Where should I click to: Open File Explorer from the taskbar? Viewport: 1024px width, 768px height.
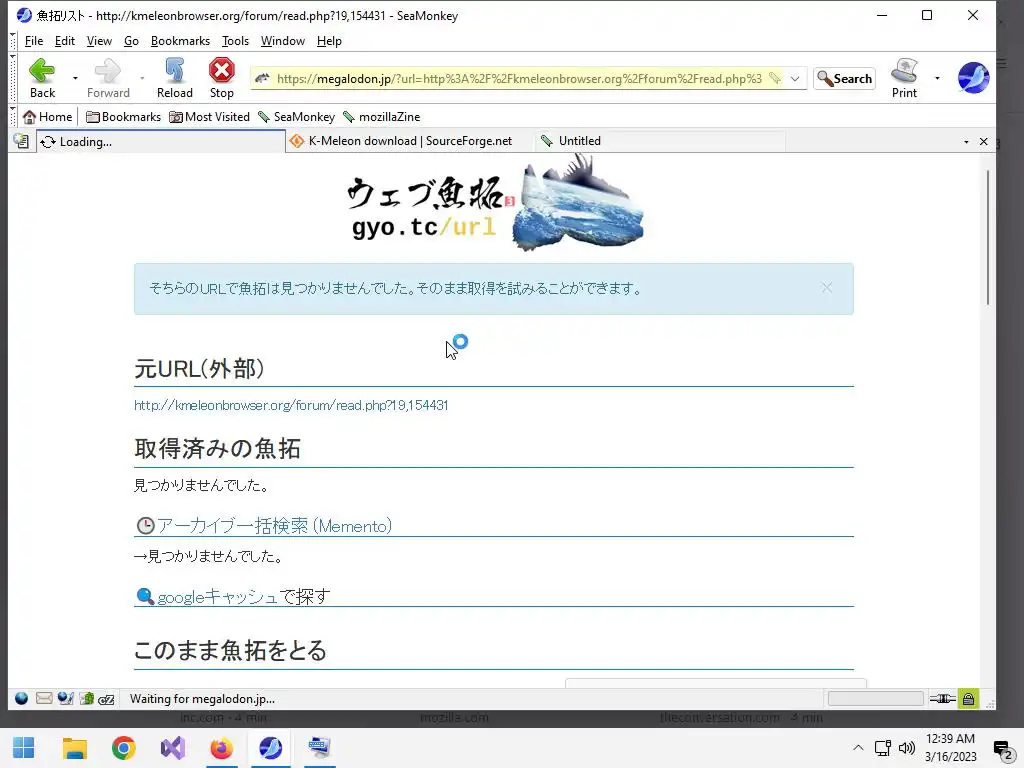point(74,748)
